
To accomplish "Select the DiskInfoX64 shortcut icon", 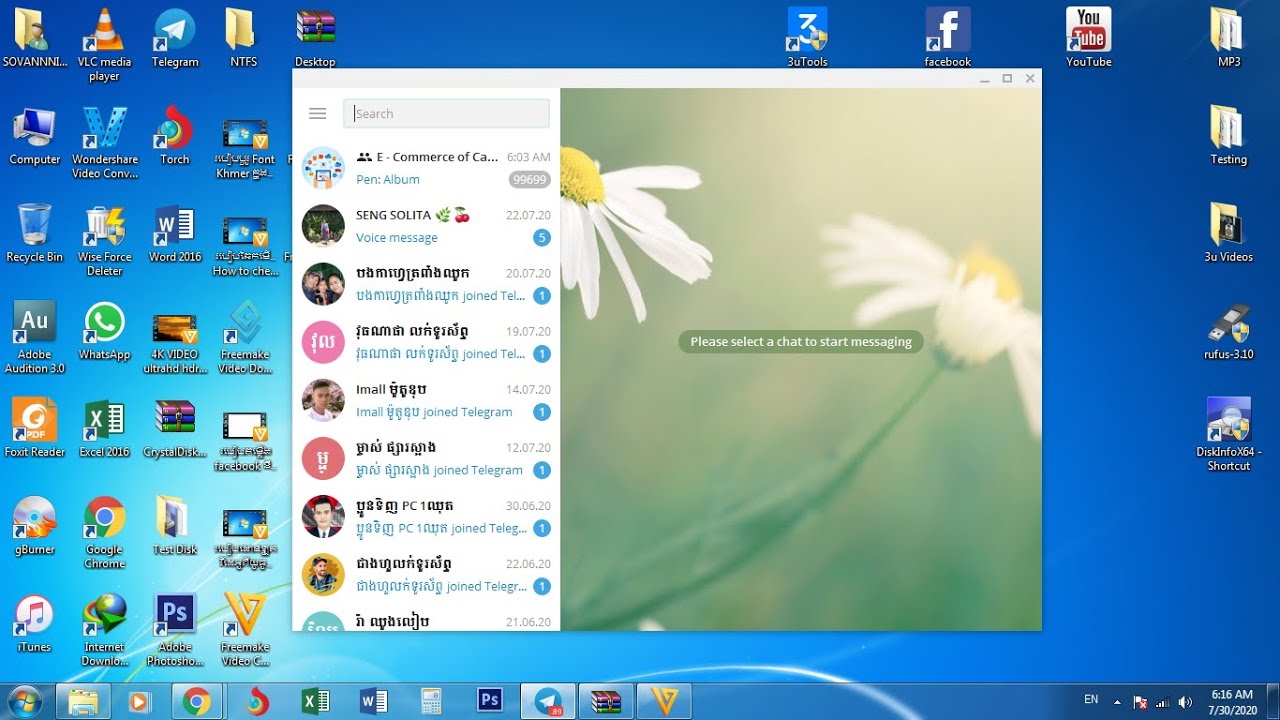I will (1229, 434).
